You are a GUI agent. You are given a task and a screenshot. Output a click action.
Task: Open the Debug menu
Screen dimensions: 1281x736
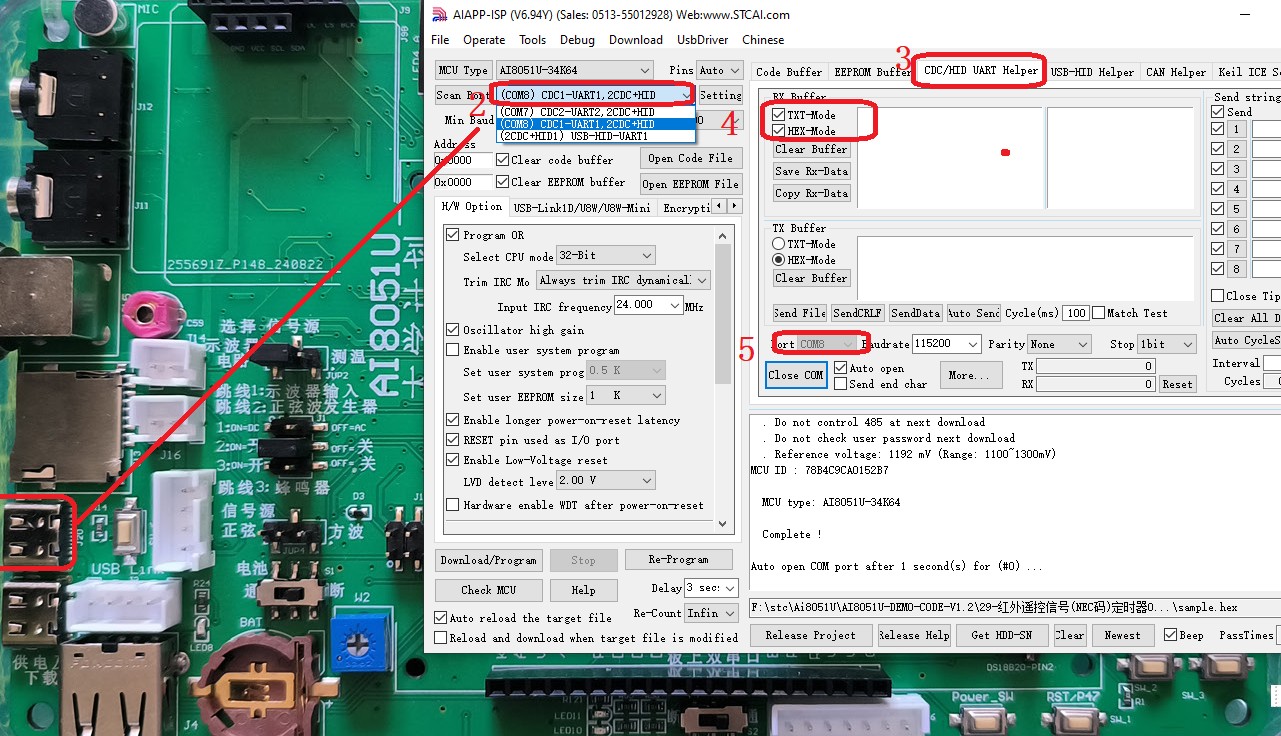point(577,40)
